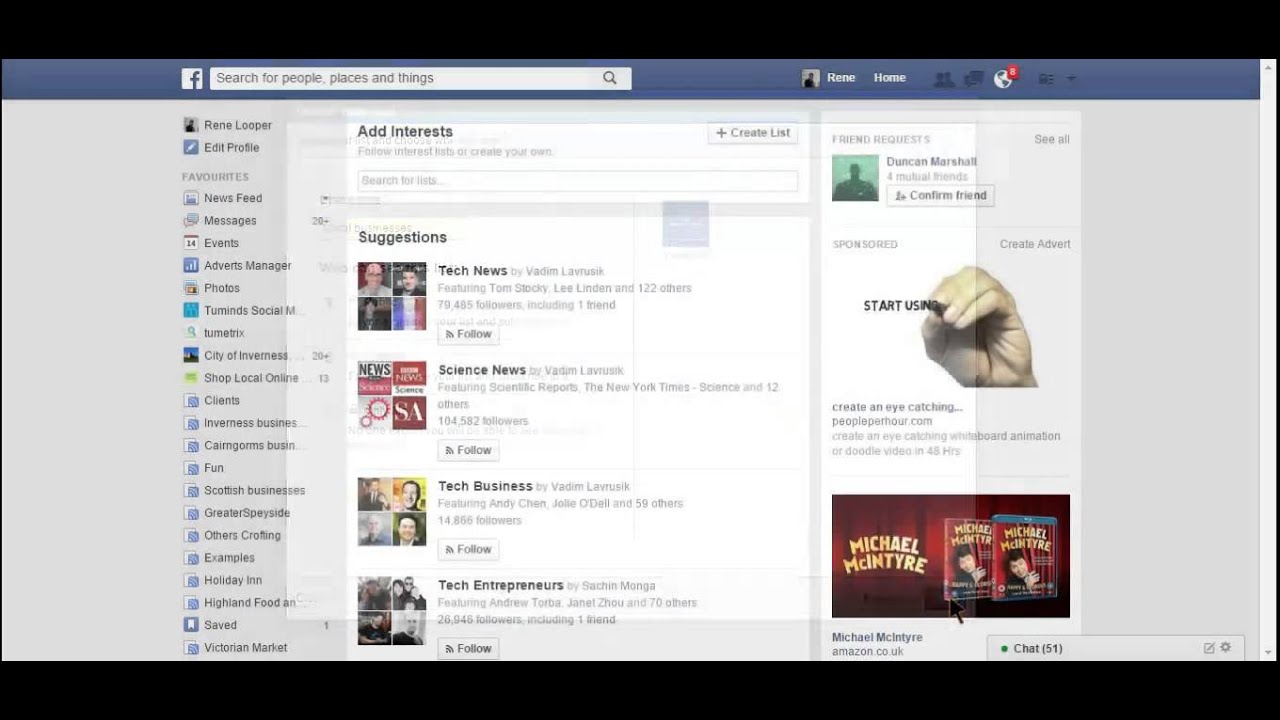Expand the account dropdown arrow in top bar

coord(1071,79)
